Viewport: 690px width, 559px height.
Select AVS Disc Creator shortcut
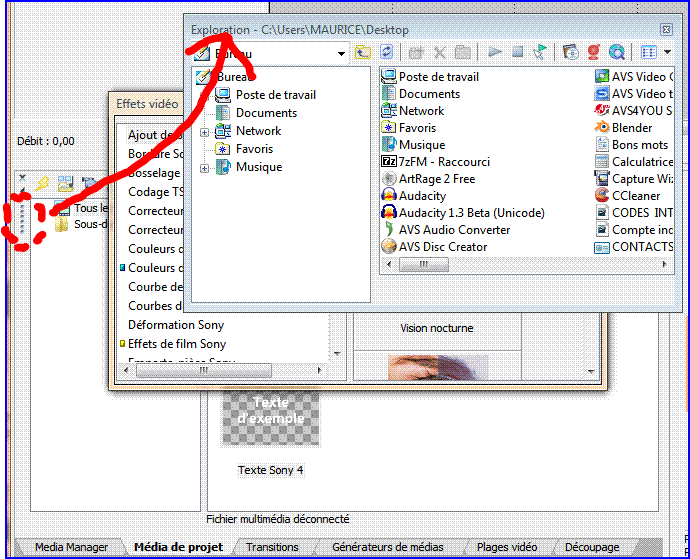[x=434, y=247]
